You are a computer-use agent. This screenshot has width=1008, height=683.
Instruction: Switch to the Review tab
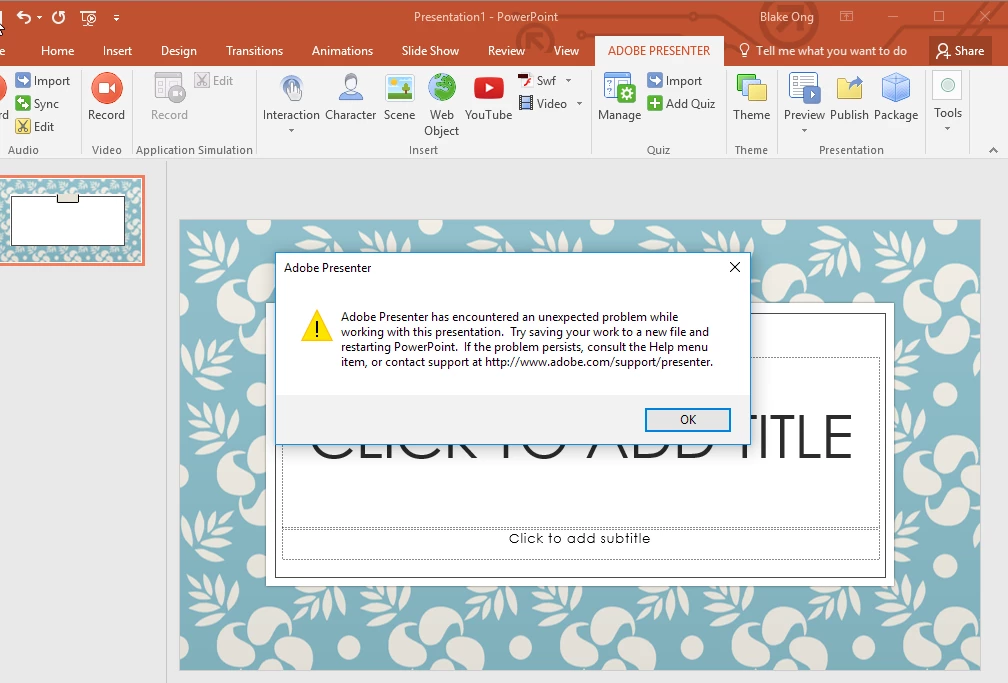click(x=506, y=51)
